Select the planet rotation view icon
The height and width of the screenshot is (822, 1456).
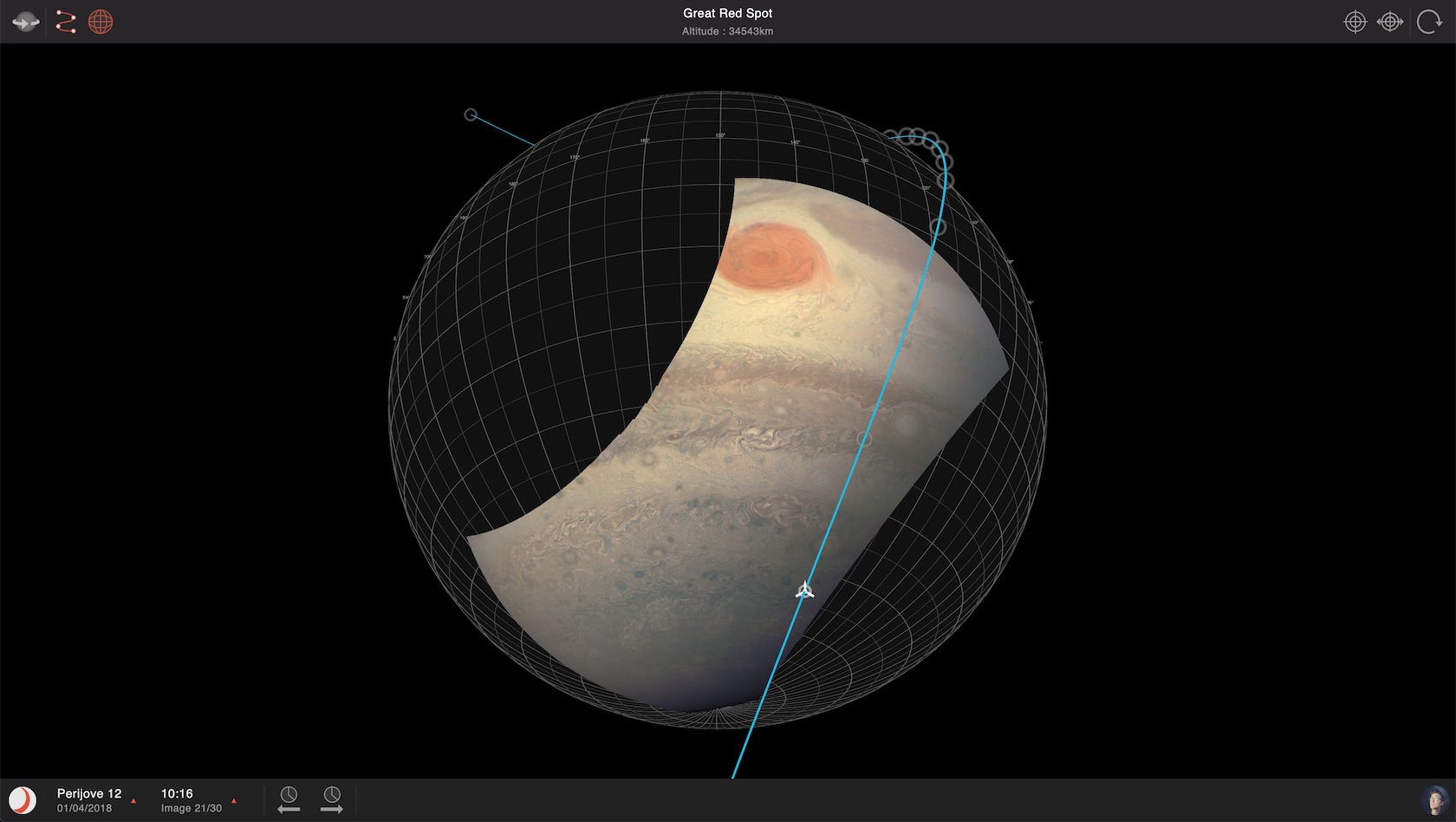pyautogui.click(x=25, y=22)
